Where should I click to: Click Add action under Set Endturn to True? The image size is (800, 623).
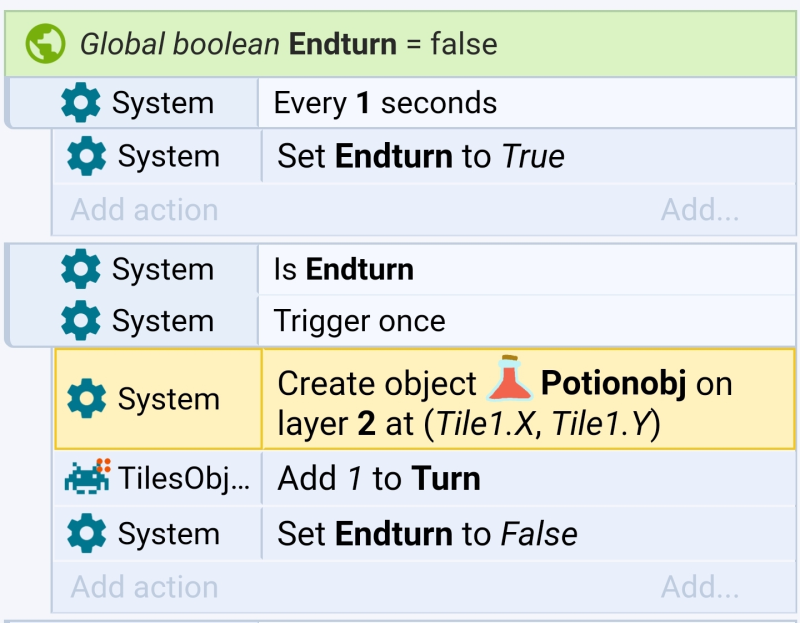(x=145, y=209)
